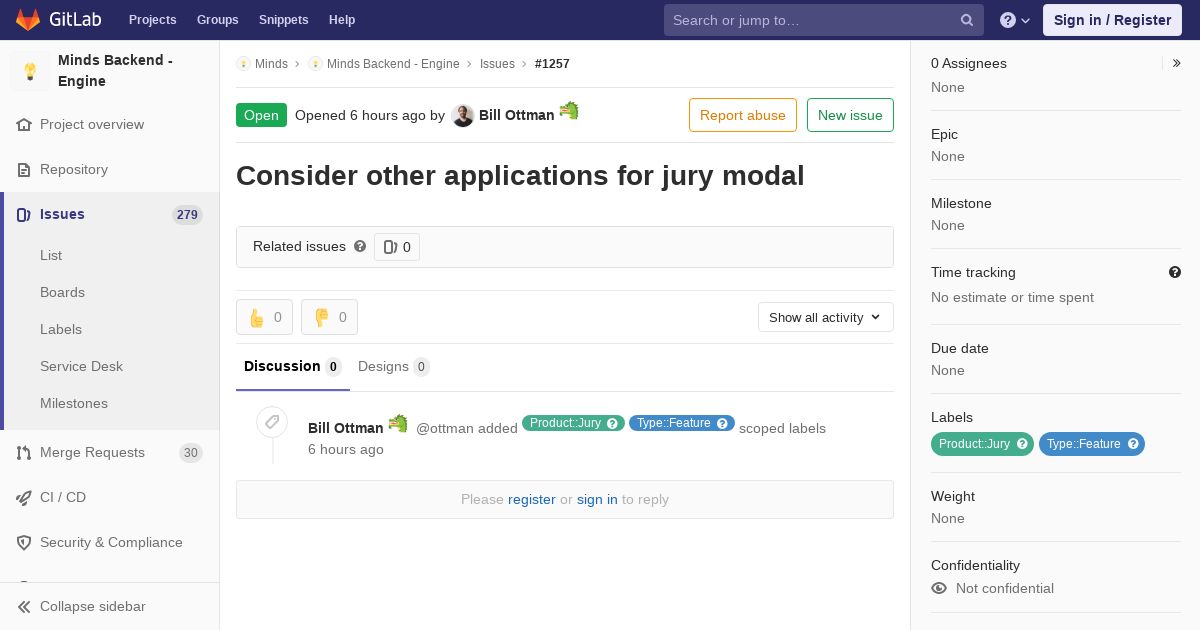This screenshot has height=630, width=1200.
Task: Click the Not confidential eye icon
Action: [x=939, y=588]
